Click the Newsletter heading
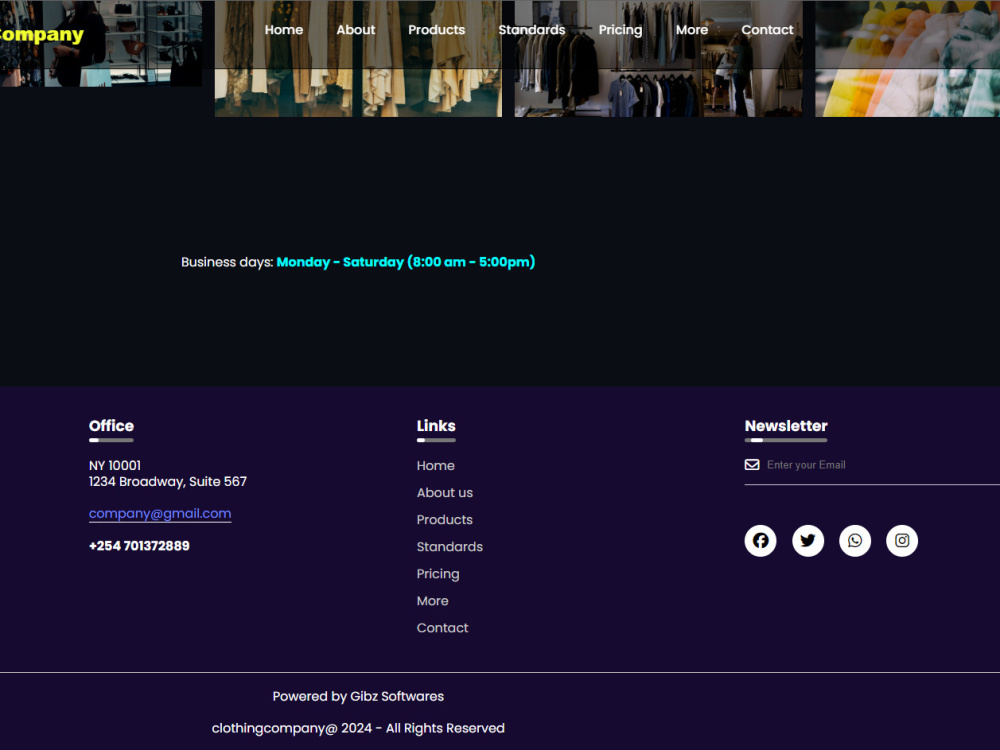The width and height of the screenshot is (1000, 750). point(786,426)
